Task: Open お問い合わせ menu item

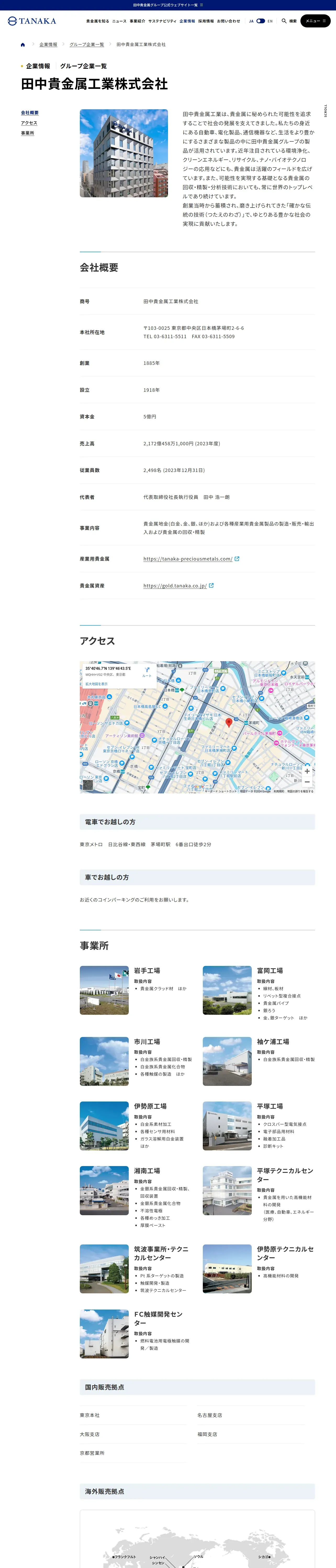Action: pos(229,21)
